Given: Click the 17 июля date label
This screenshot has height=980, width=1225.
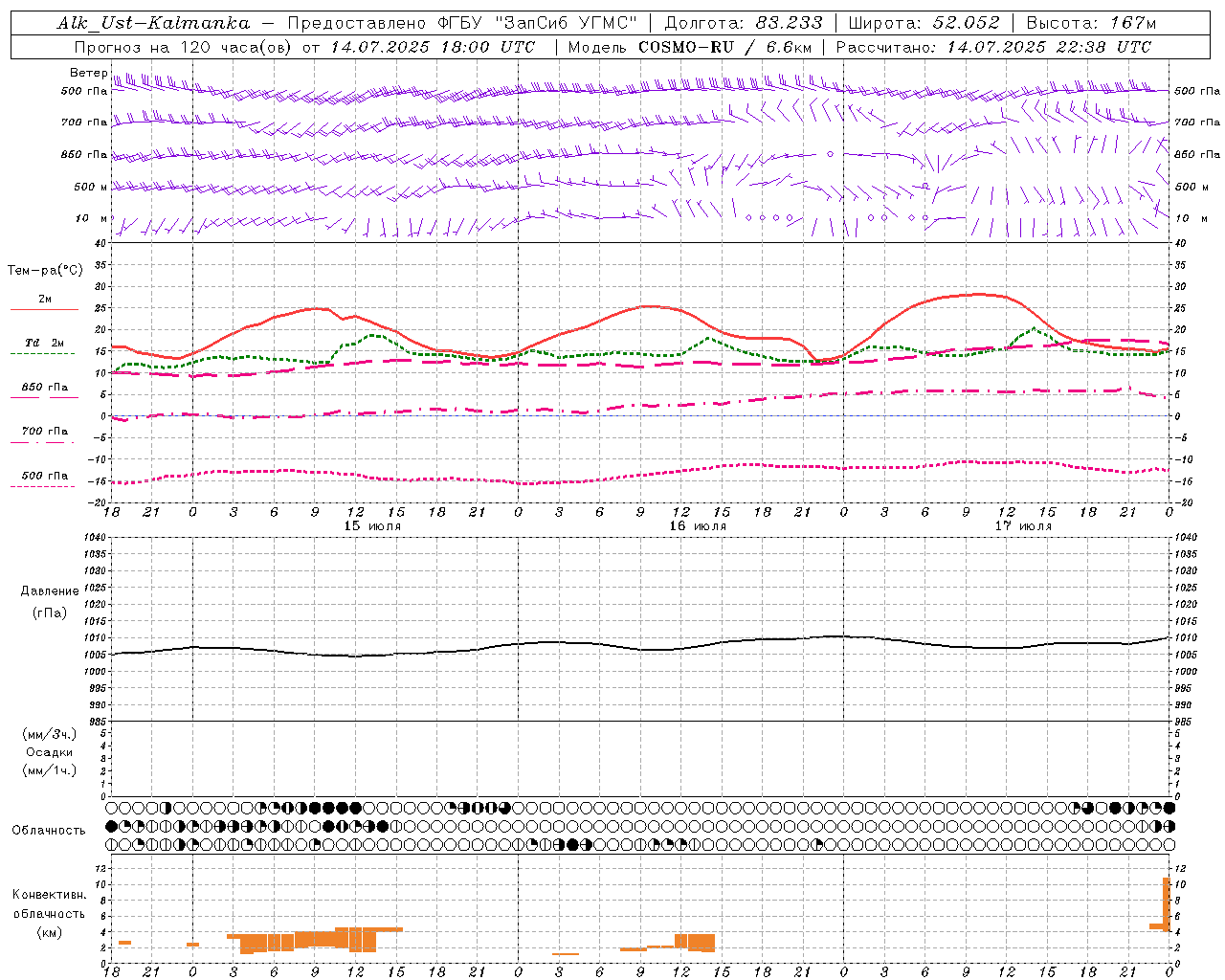Looking at the screenshot, I should point(1023,526).
